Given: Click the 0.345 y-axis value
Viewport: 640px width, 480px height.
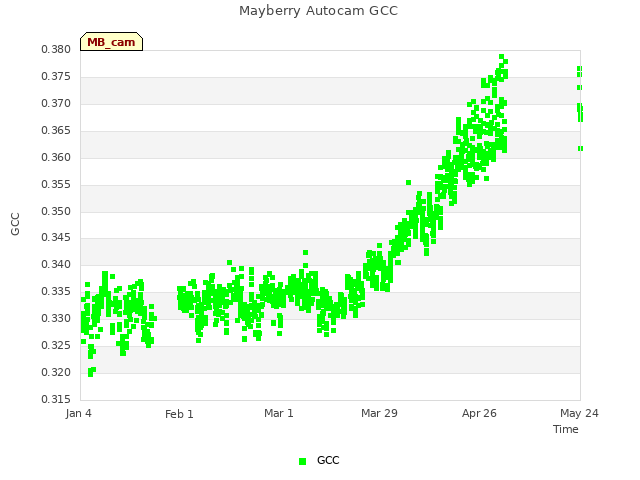Looking at the screenshot, I should [x=56, y=238].
